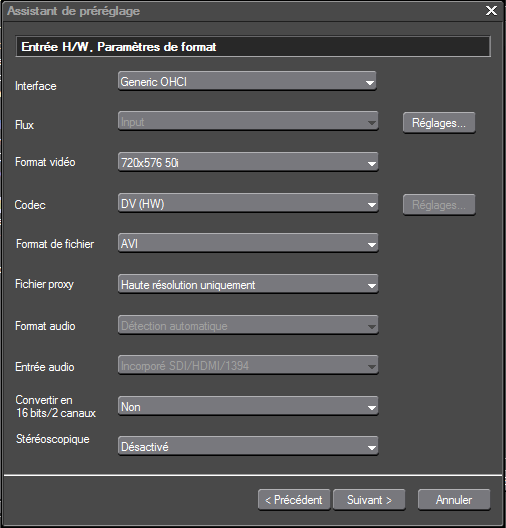506x528 pixels.
Task: Expand the Format de fichier AVI dropdown
Action: pyautogui.click(x=248, y=243)
